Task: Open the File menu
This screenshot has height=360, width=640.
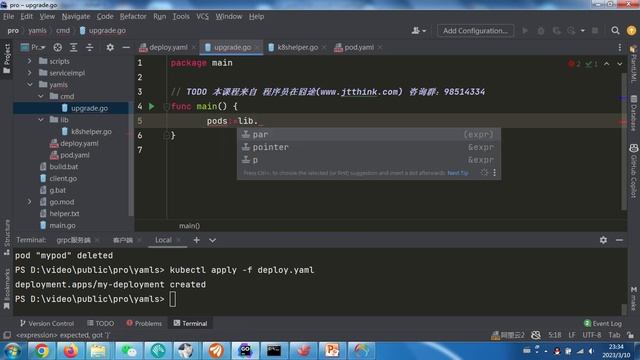Action: (9, 17)
